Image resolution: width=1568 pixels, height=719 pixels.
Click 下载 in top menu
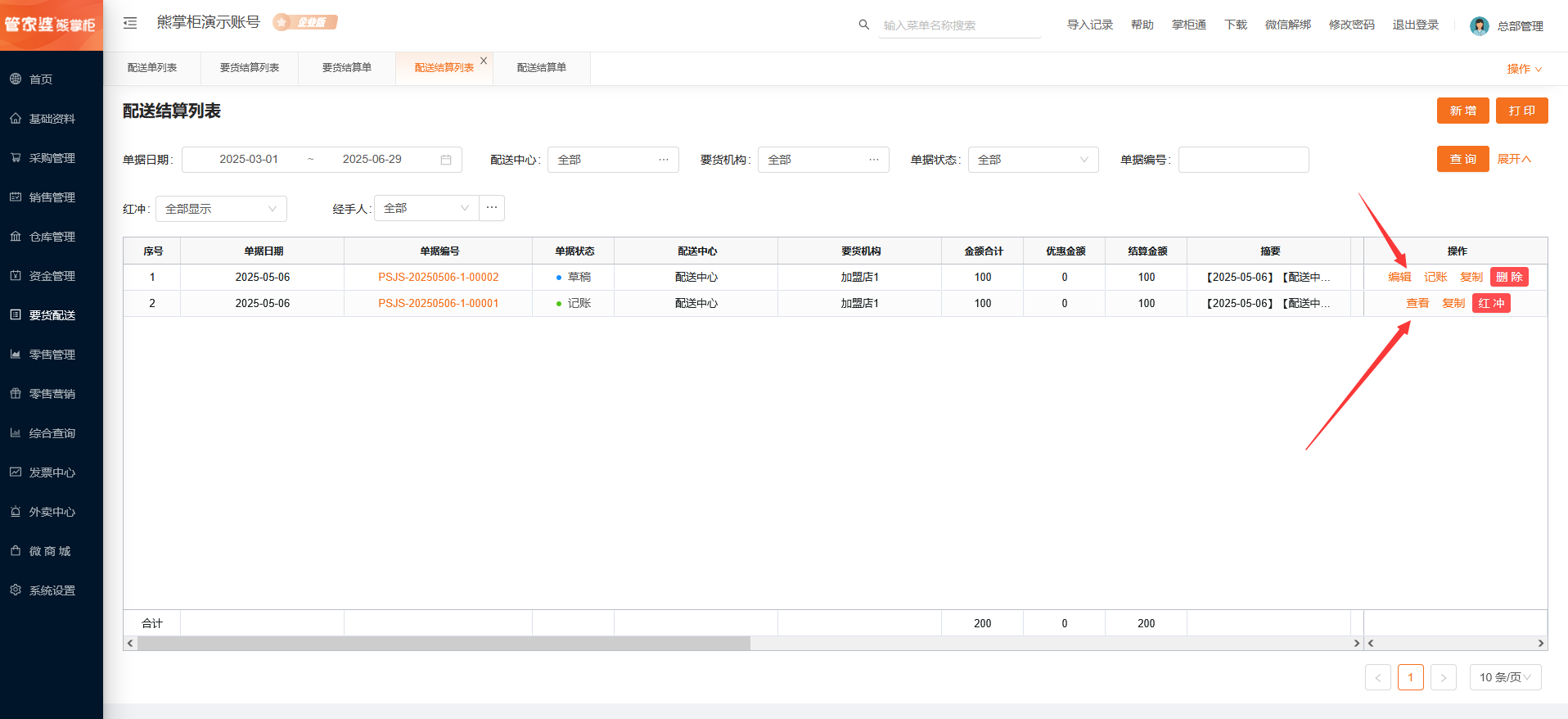point(1236,25)
